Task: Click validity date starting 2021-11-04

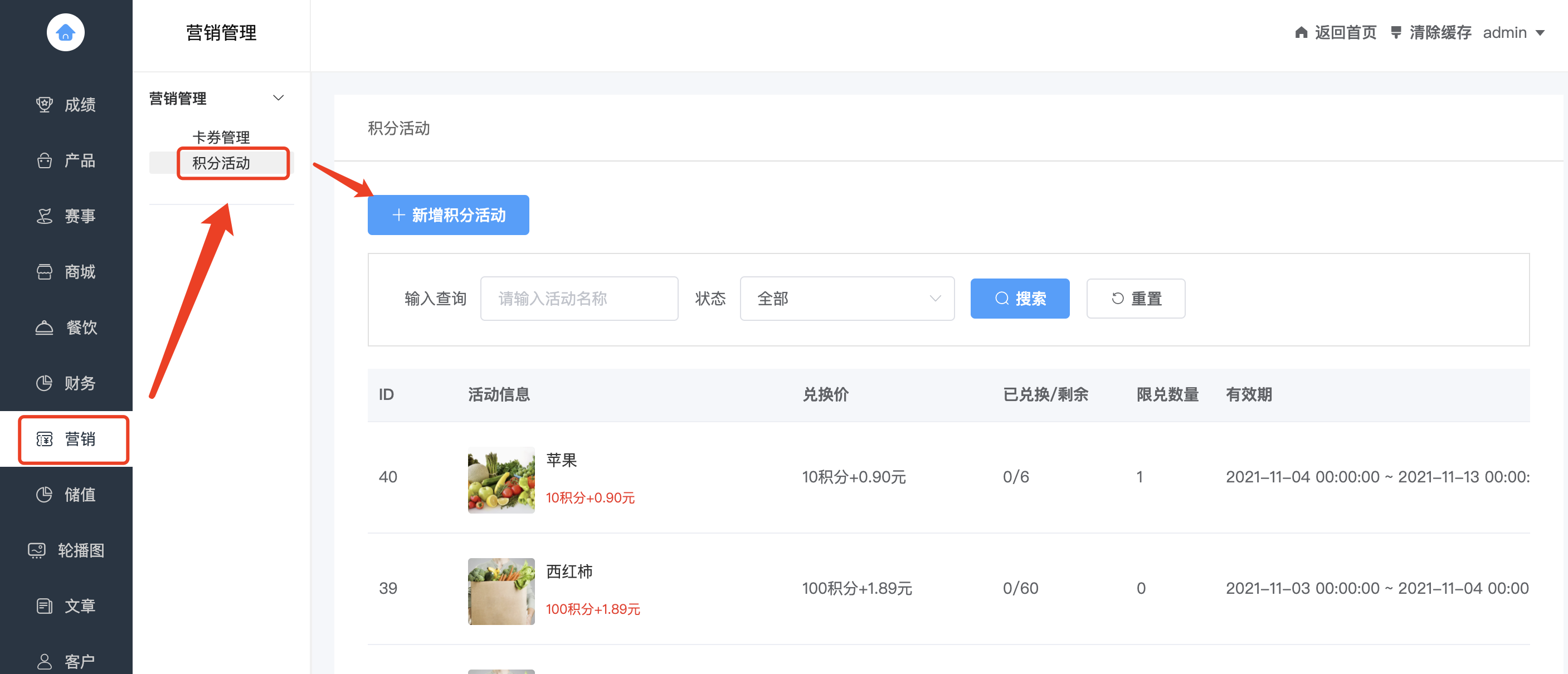Action: 1377,477
